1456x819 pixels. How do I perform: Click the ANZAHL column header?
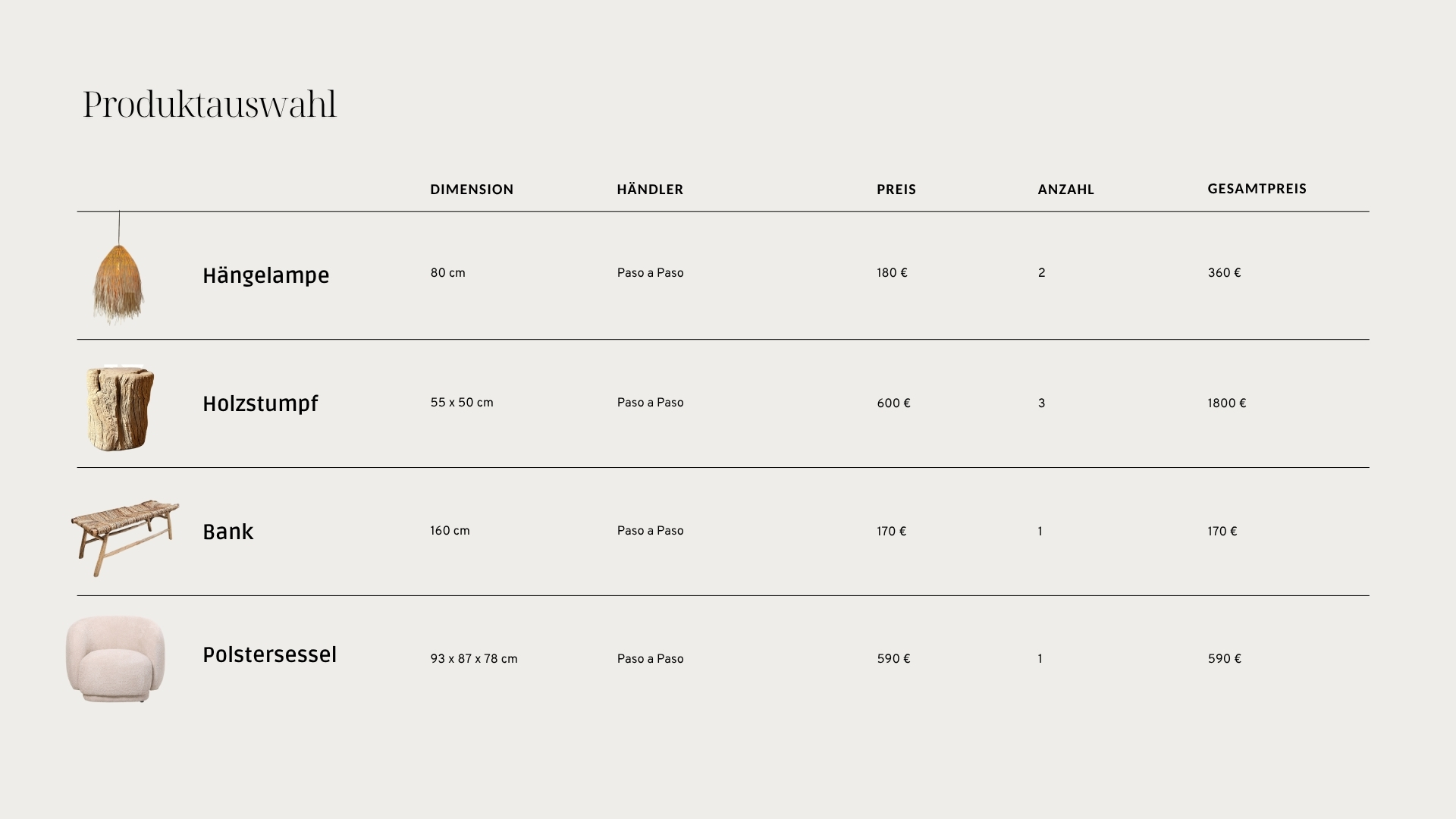[1065, 190]
